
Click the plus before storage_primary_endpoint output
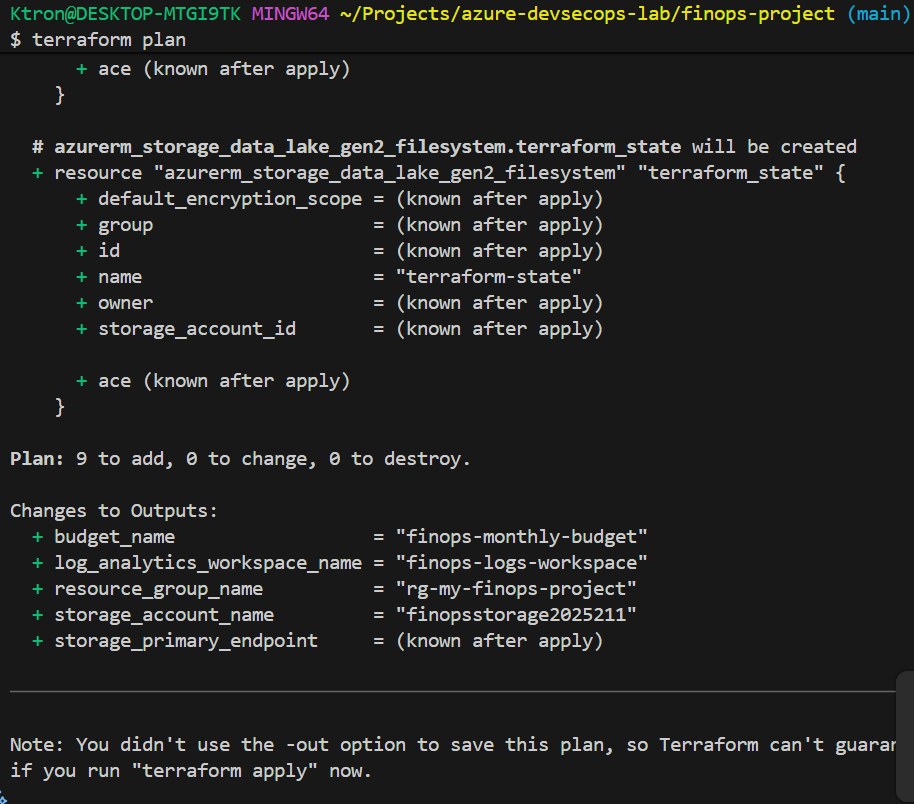pos(38,641)
